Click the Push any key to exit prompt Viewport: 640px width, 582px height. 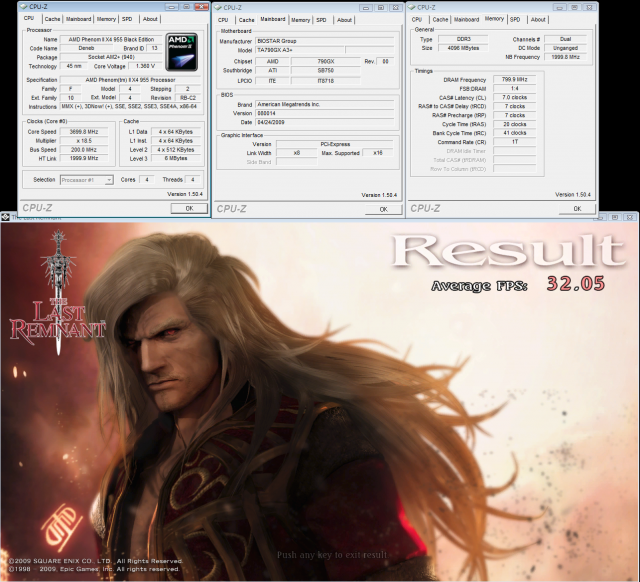click(332, 555)
